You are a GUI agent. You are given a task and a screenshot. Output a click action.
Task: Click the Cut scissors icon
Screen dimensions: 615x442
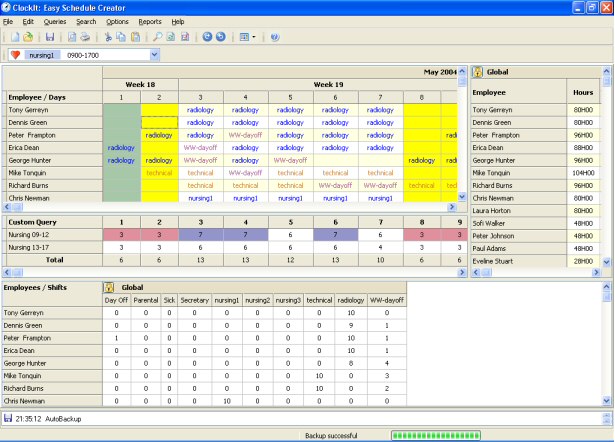108,37
